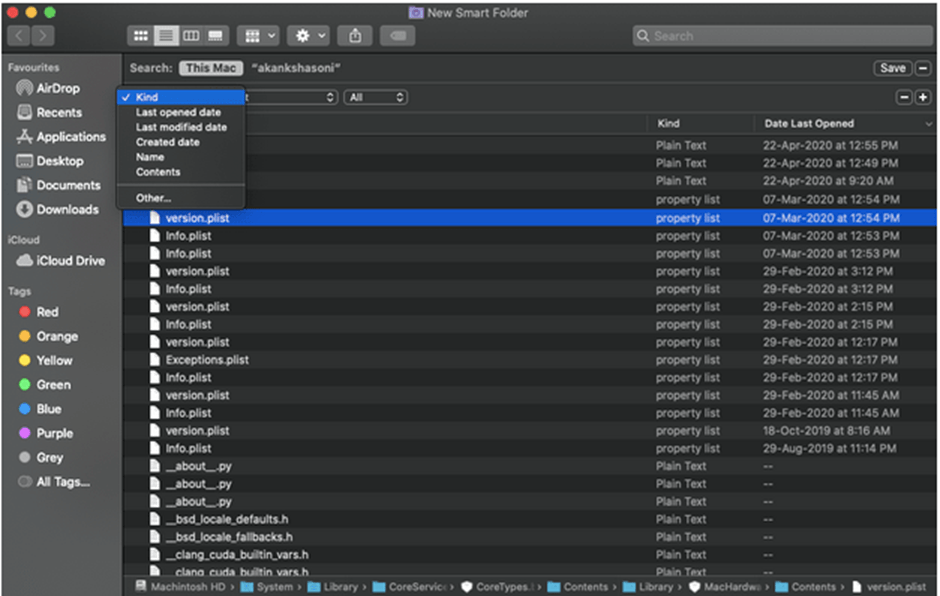
Task: Choose Kind in the attribute menu
Action: (x=180, y=97)
